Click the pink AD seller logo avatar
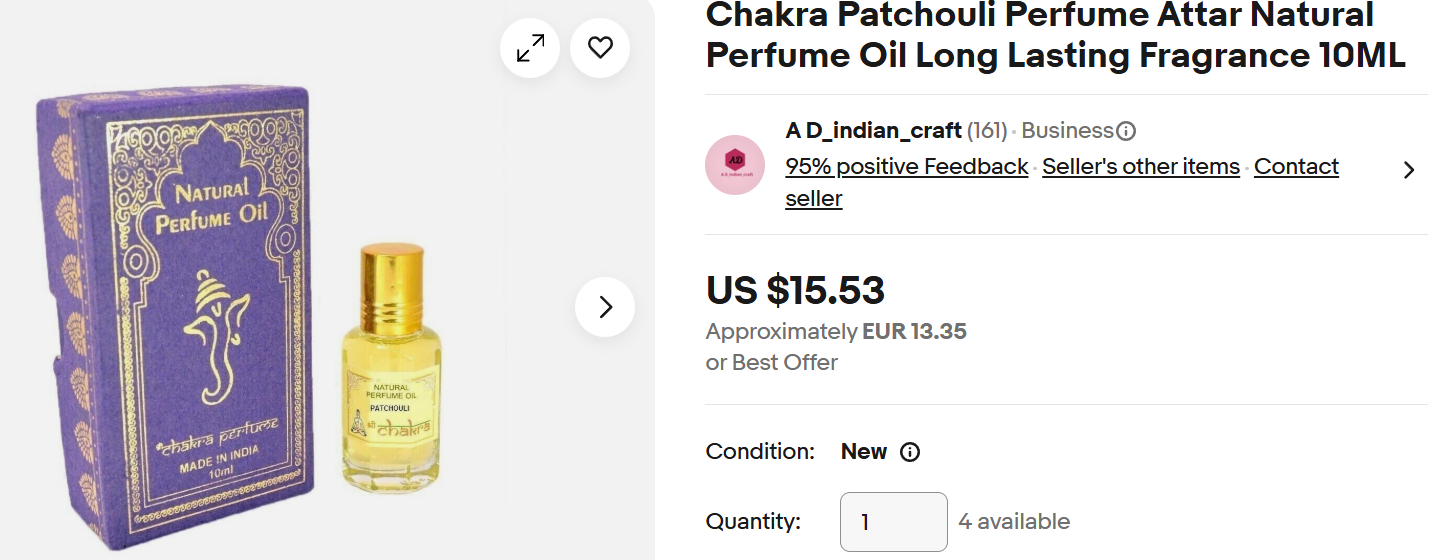This screenshot has width=1437, height=560. 735,165
